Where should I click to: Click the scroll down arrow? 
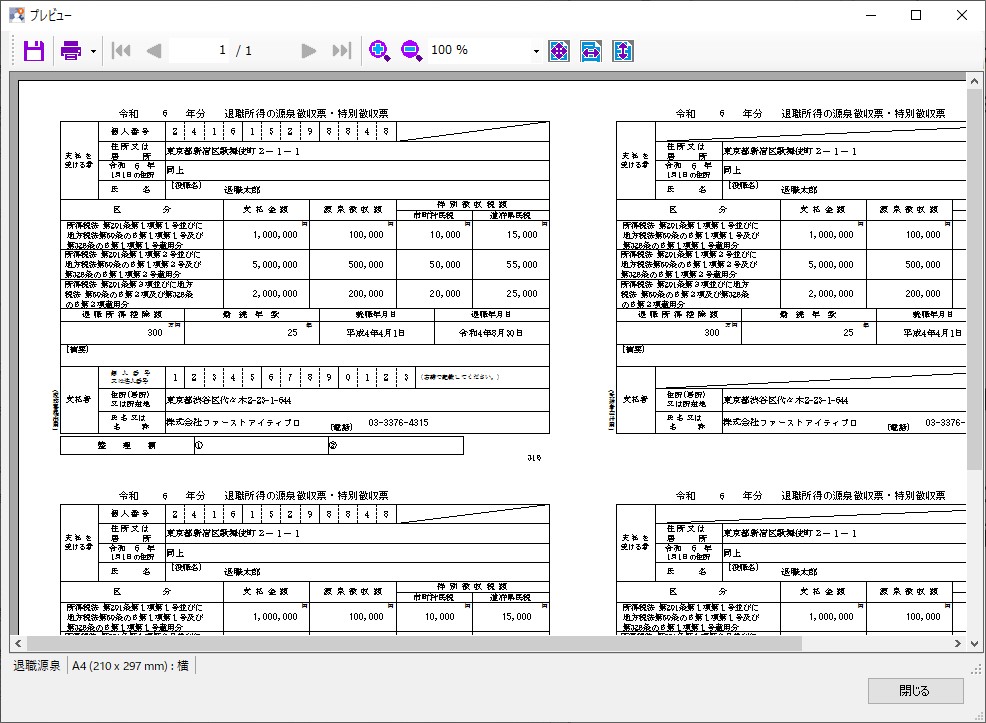[973, 643]
